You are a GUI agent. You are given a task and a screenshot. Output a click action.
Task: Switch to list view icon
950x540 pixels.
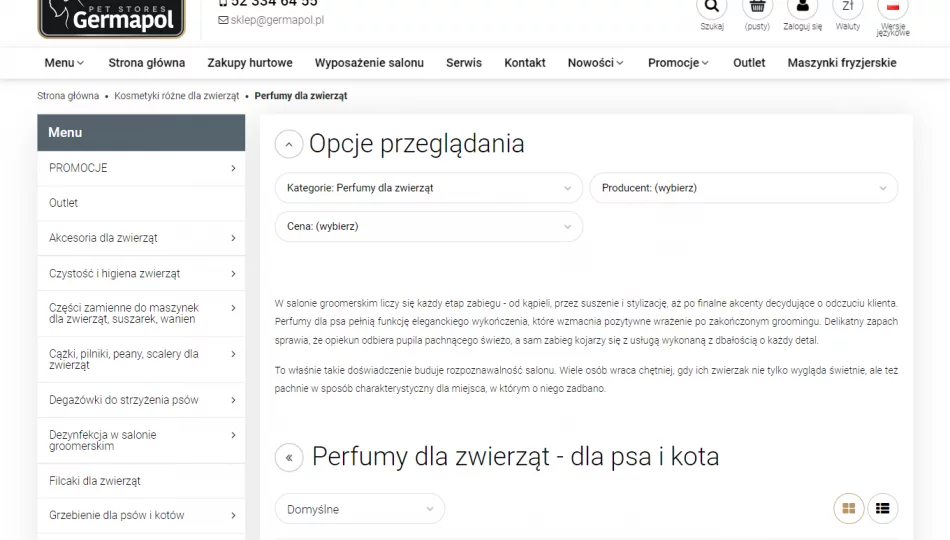tap(883, 508)
